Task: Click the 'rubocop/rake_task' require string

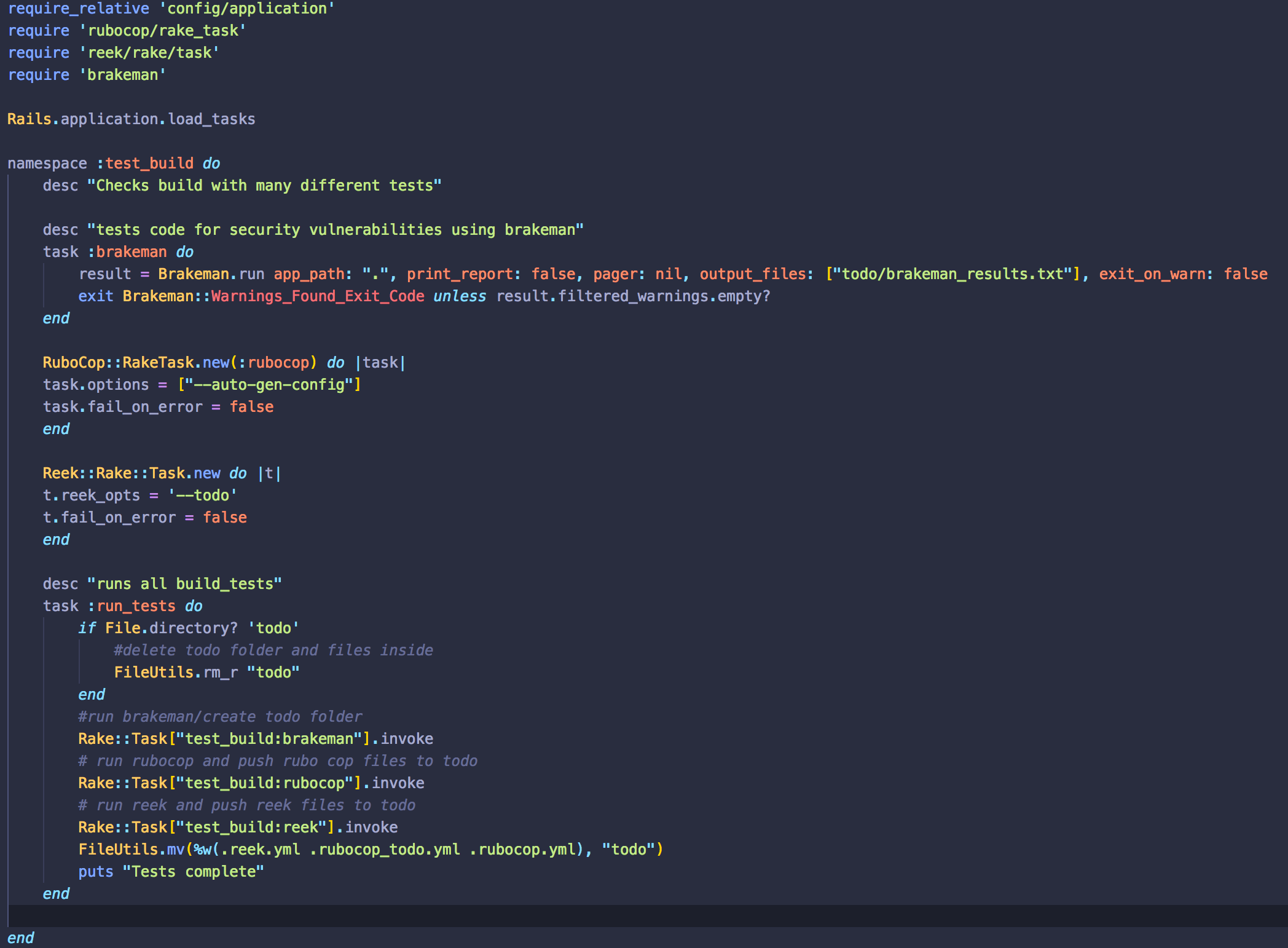Action: point(162,31)
